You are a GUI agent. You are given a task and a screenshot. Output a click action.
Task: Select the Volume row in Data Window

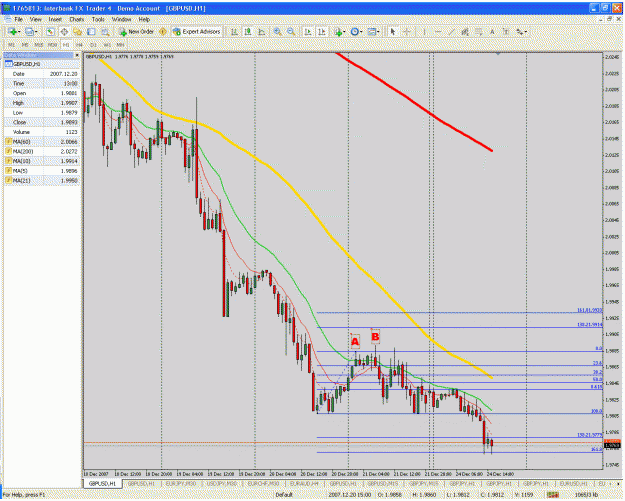[x=42, y=132]
